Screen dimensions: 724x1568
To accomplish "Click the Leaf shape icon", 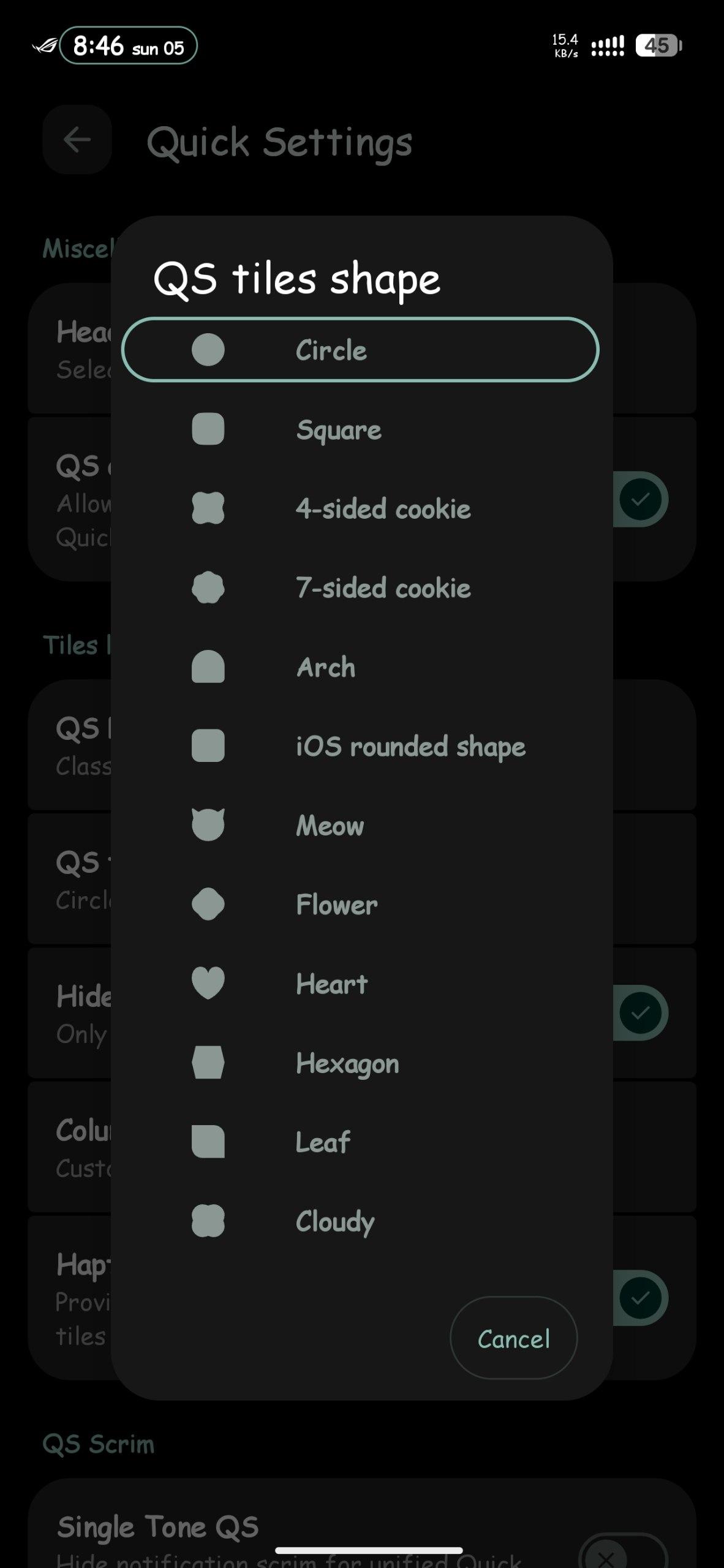I will 208,1141.
